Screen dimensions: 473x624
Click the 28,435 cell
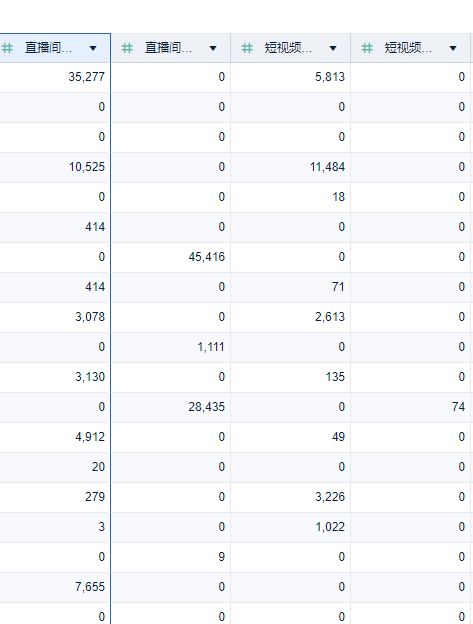171,407
